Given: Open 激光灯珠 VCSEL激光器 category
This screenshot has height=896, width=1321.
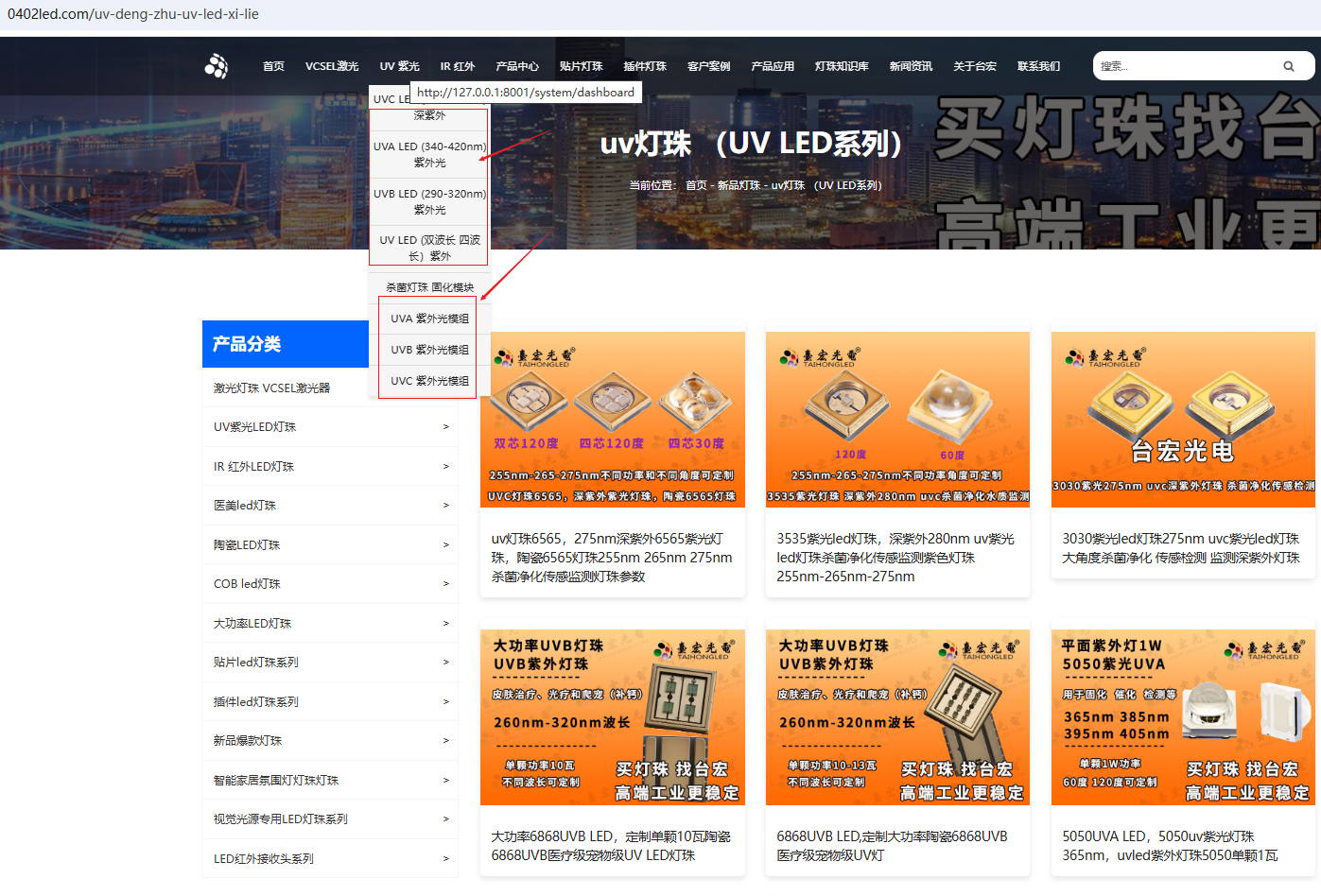Looking at the screenshot, I should coord(271,388).
